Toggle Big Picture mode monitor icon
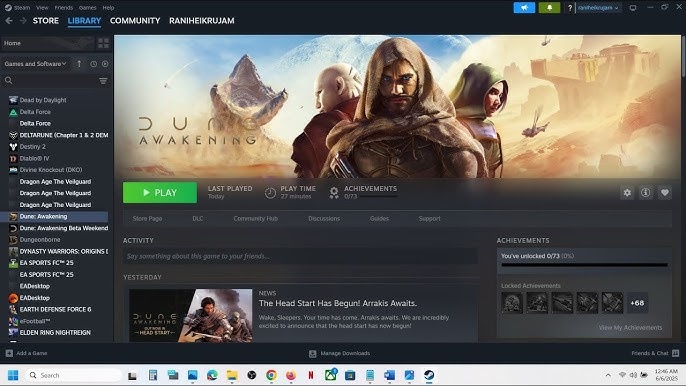The height and width of the screenshot is (386, 686). [x=633, y=8]
